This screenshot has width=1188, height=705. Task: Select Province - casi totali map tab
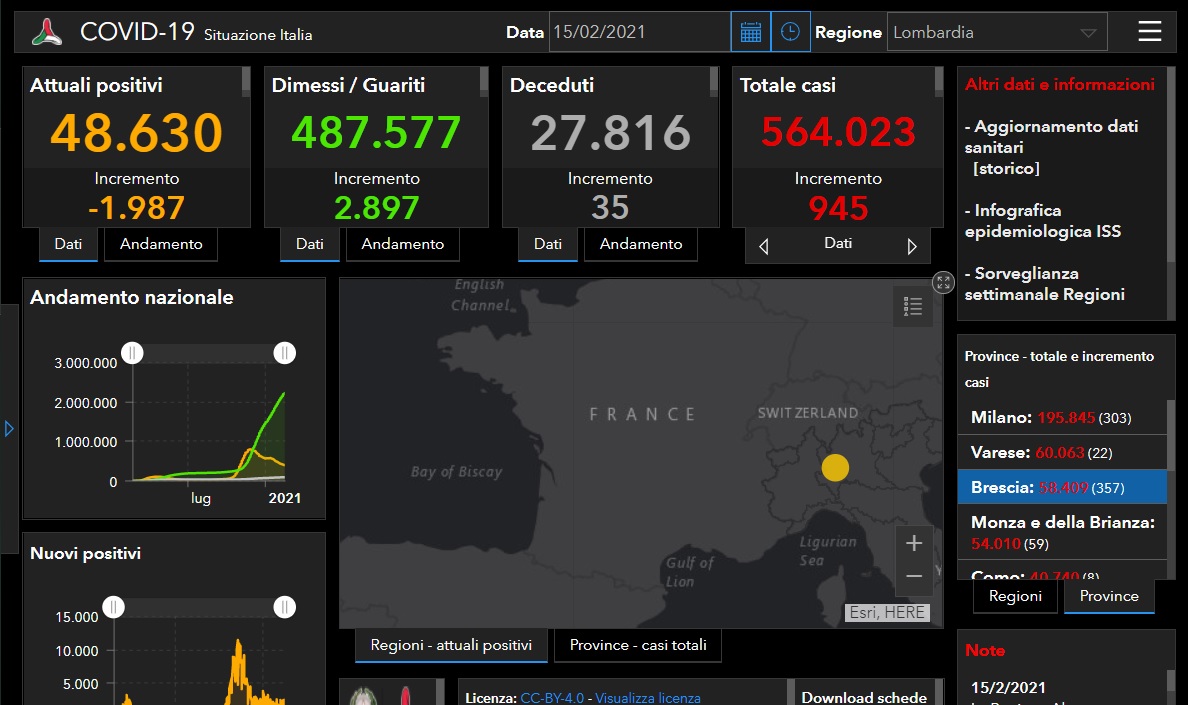(x=638, y=645)
